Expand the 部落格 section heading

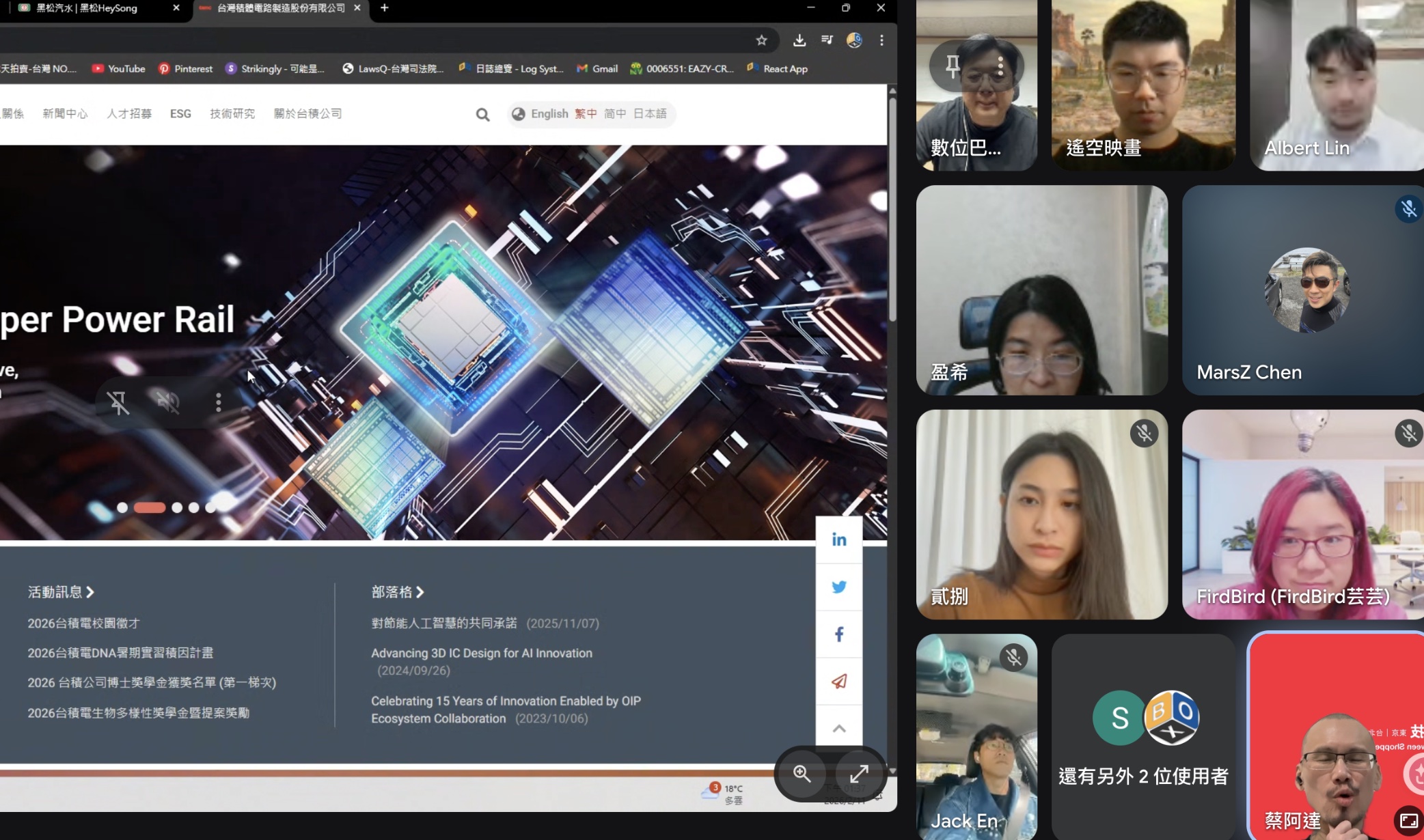(x=398, y=592)
